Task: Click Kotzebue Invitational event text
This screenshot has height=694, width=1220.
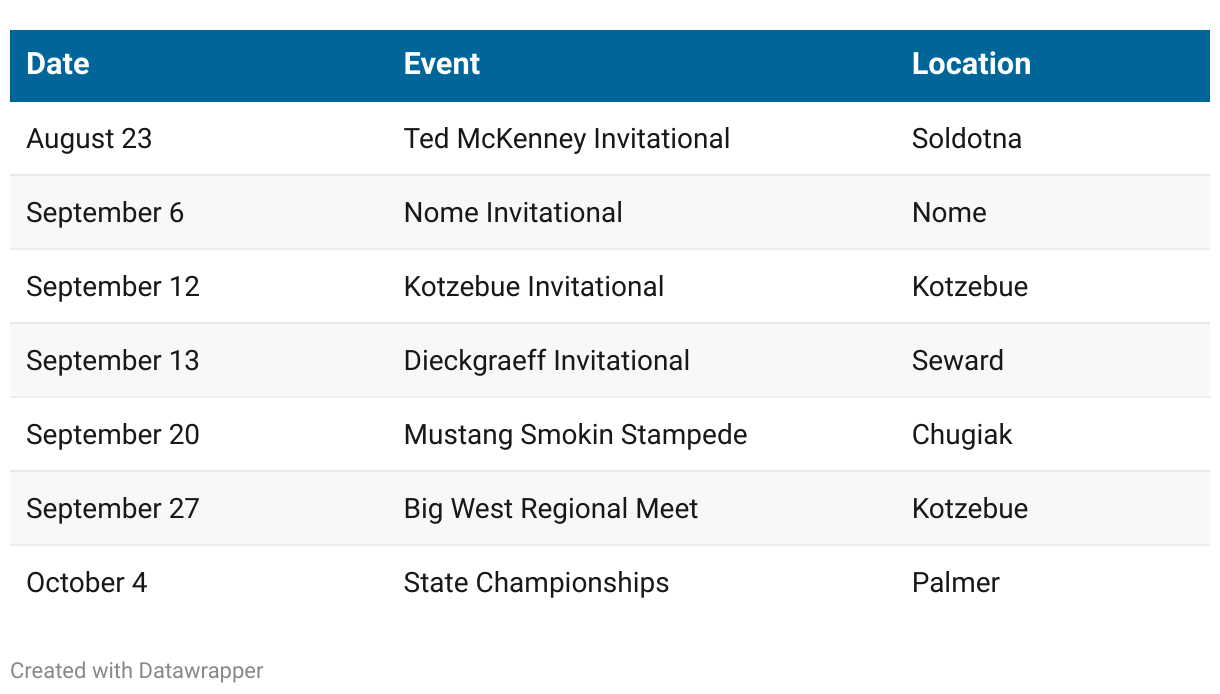Action: pyautogui.click(x=533, y=286)
